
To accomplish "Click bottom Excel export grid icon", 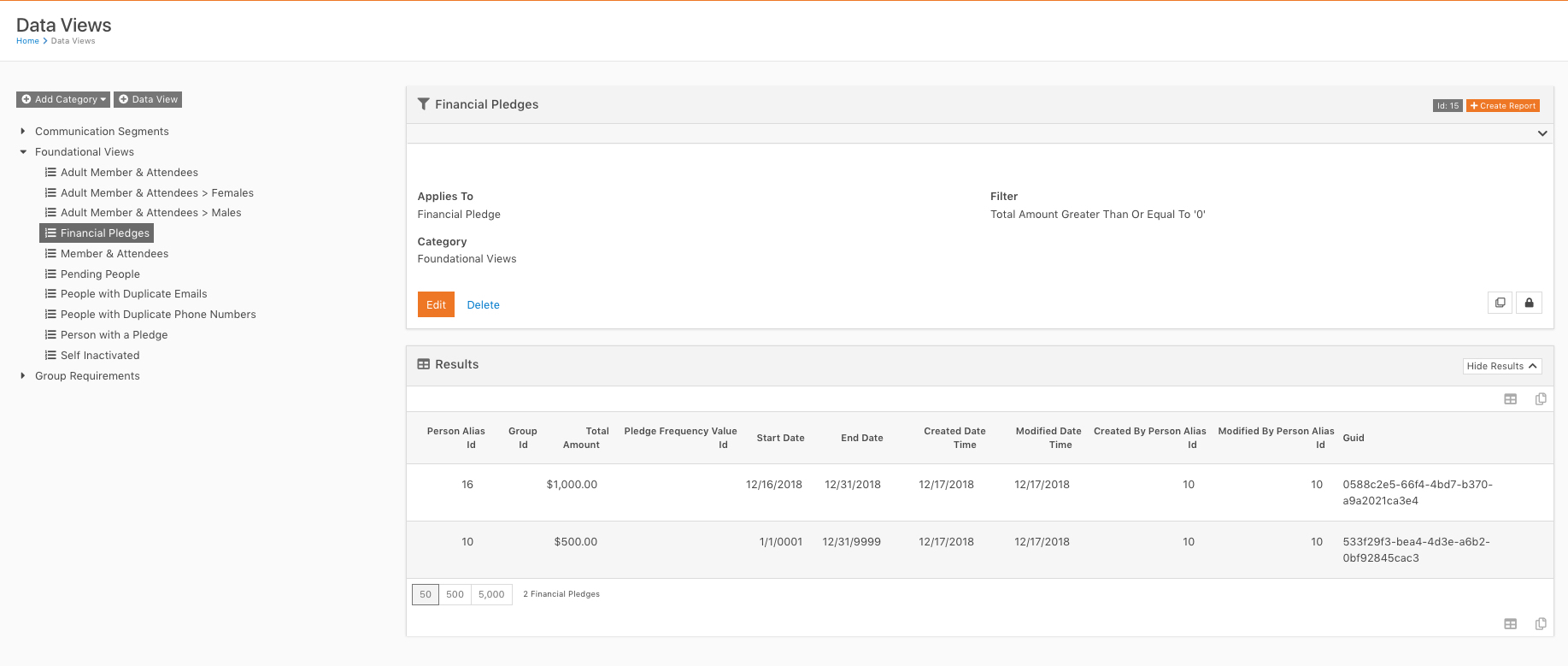I will (x=1511, y=624).
